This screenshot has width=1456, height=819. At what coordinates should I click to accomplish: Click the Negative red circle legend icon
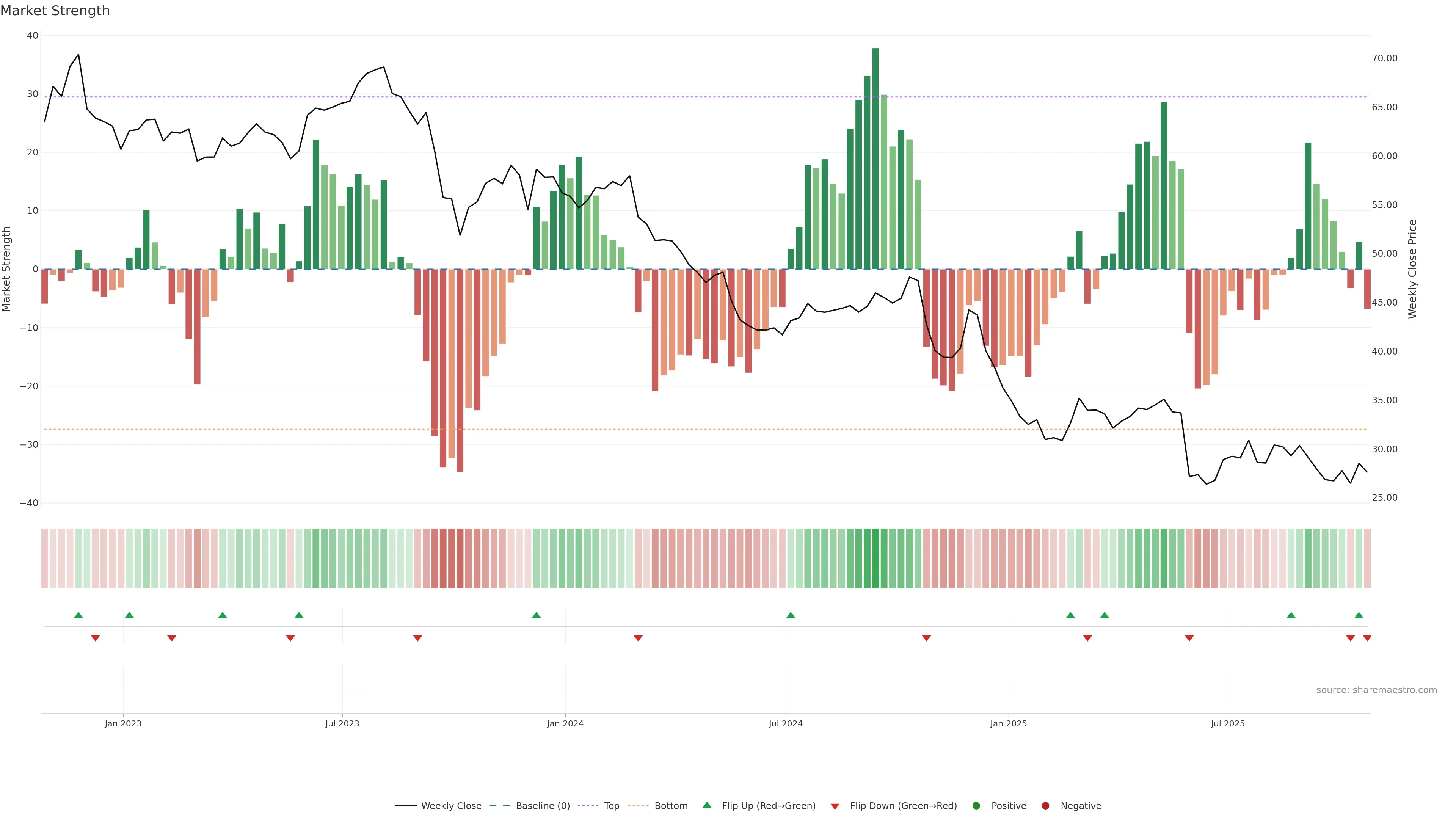tap(1045, 805)
